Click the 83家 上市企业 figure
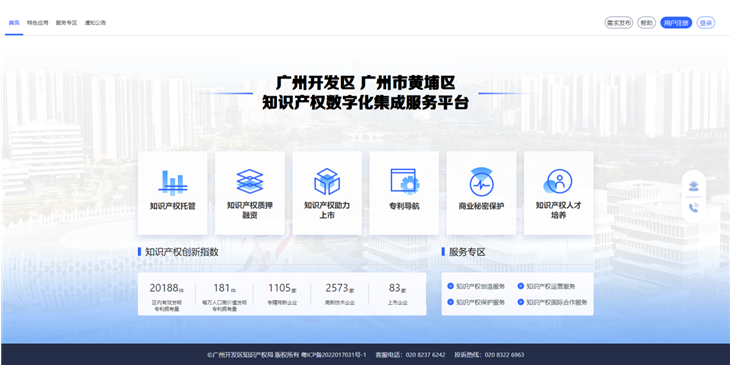The height and width of the screenshot is (366, 732). click(397, 288)
